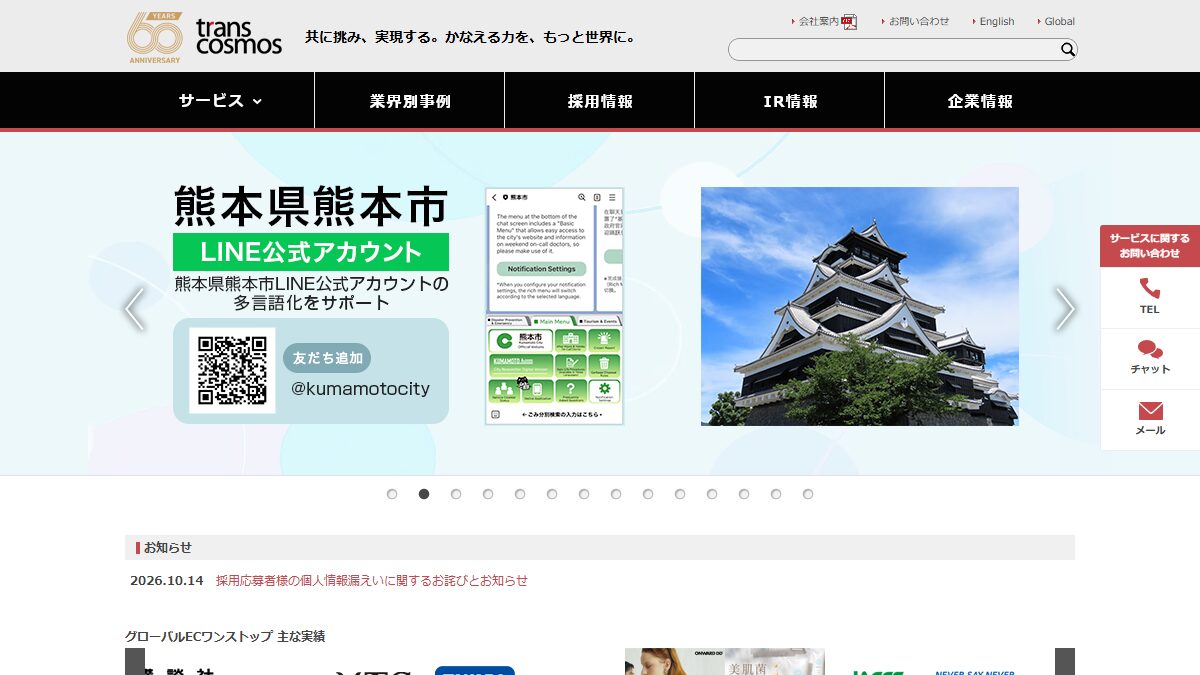
Task: Click the LINE公式アカウント green banner
Action: click(311, 252)
